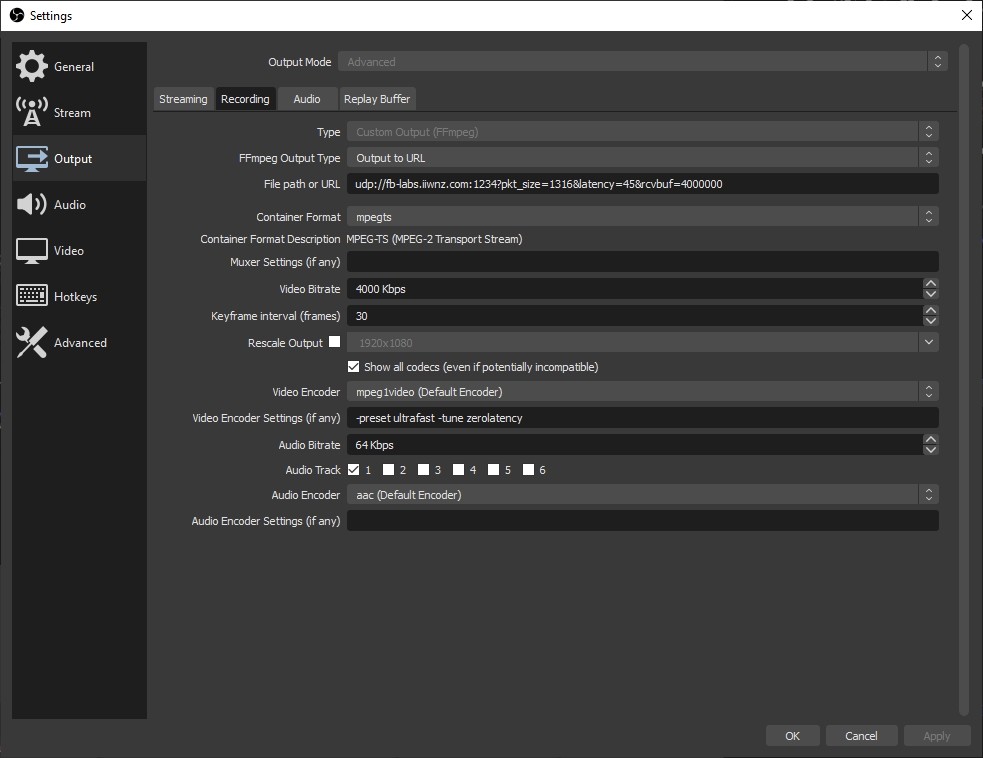The image size is (983, 758).
Task: Click the OK button
Action: click(792, 735)
